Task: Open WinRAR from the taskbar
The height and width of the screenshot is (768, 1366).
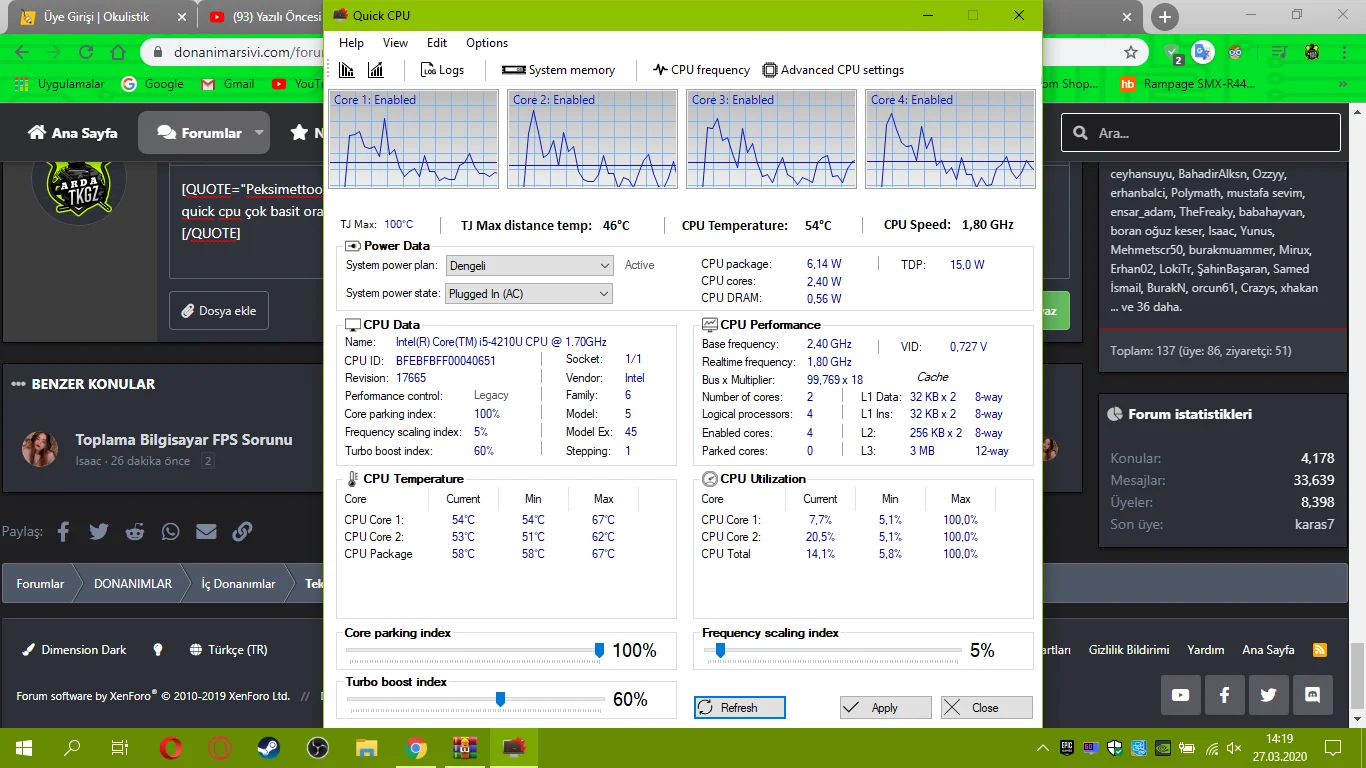Action: coord(465,747)
